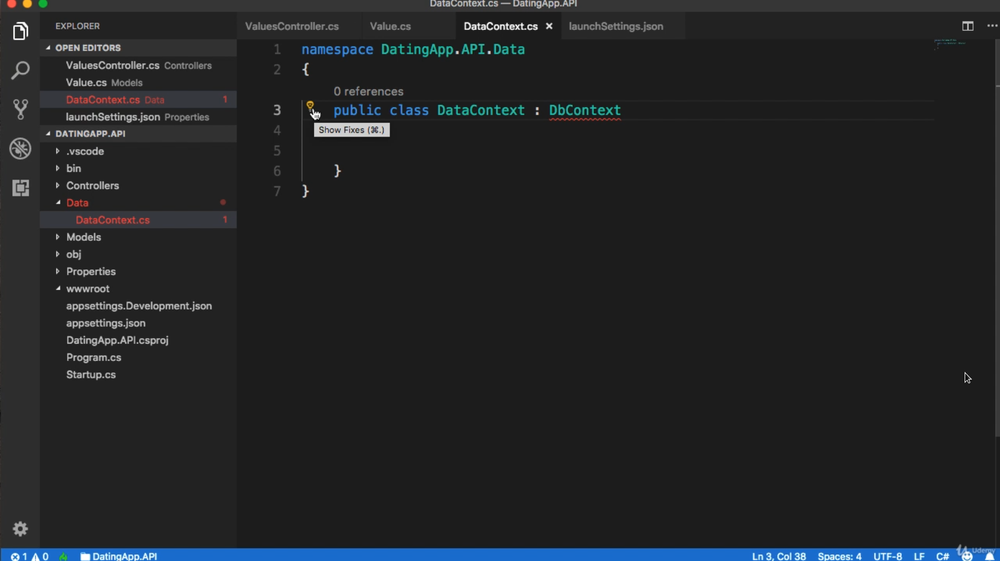This screenshot has width=1000, height=561.
Task: Click the Show Fixes tooltip
Action: tap(351, 129)
